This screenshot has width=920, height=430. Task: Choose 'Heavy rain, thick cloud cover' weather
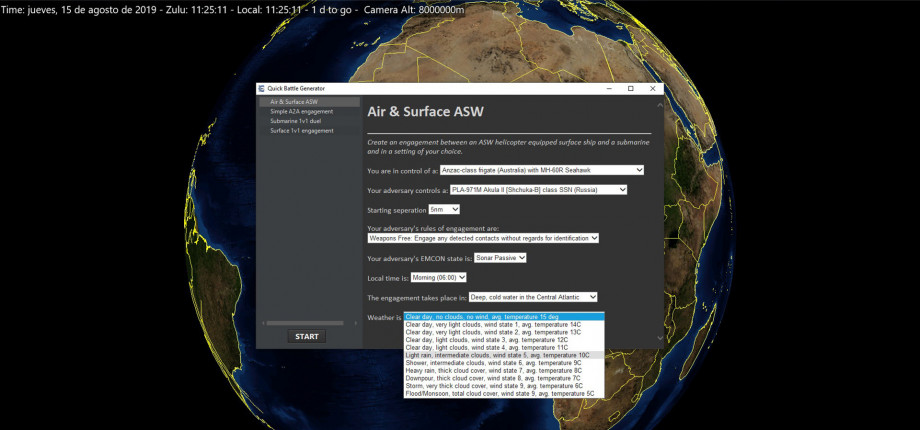tap(503, 371)
